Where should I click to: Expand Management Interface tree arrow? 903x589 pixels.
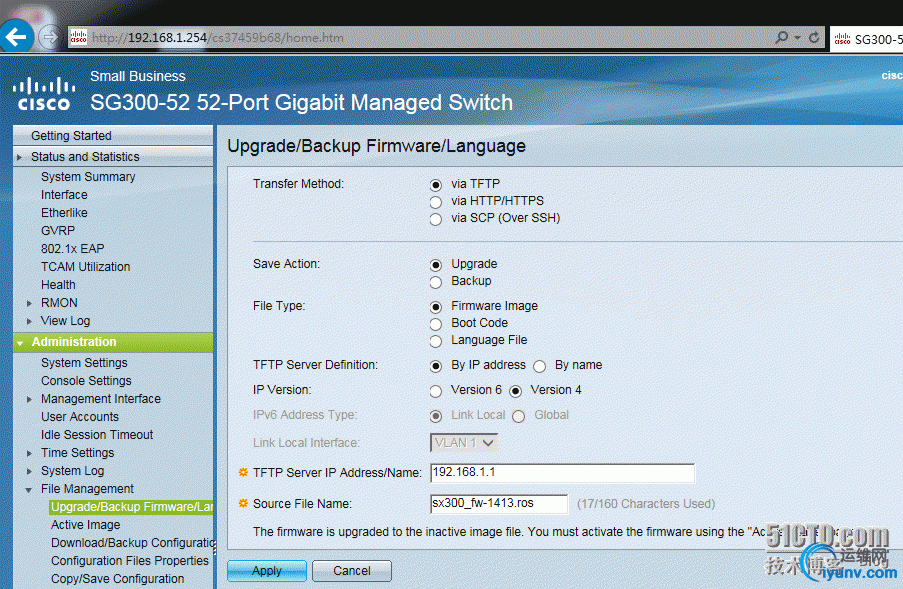click(x=29, y=399)
